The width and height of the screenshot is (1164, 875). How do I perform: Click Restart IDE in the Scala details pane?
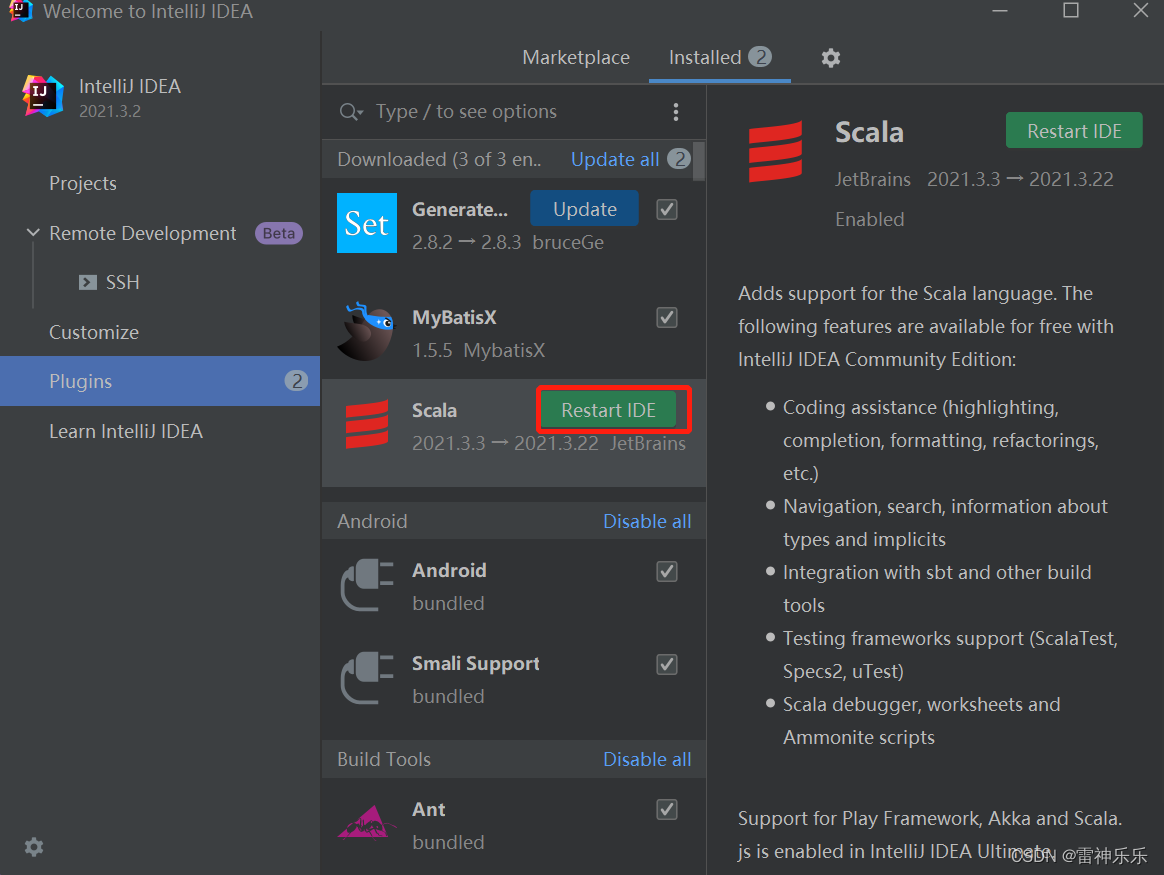(x=1073, y=131)
